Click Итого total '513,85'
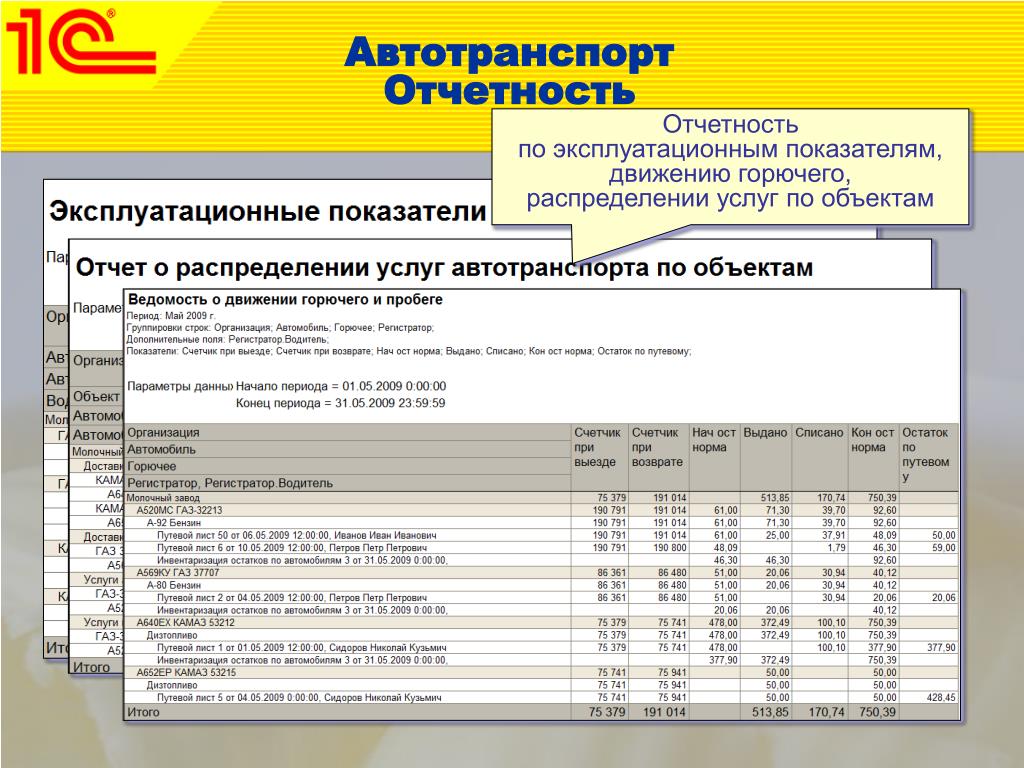This screenshot has width=1024, height=768. (771, 712)
